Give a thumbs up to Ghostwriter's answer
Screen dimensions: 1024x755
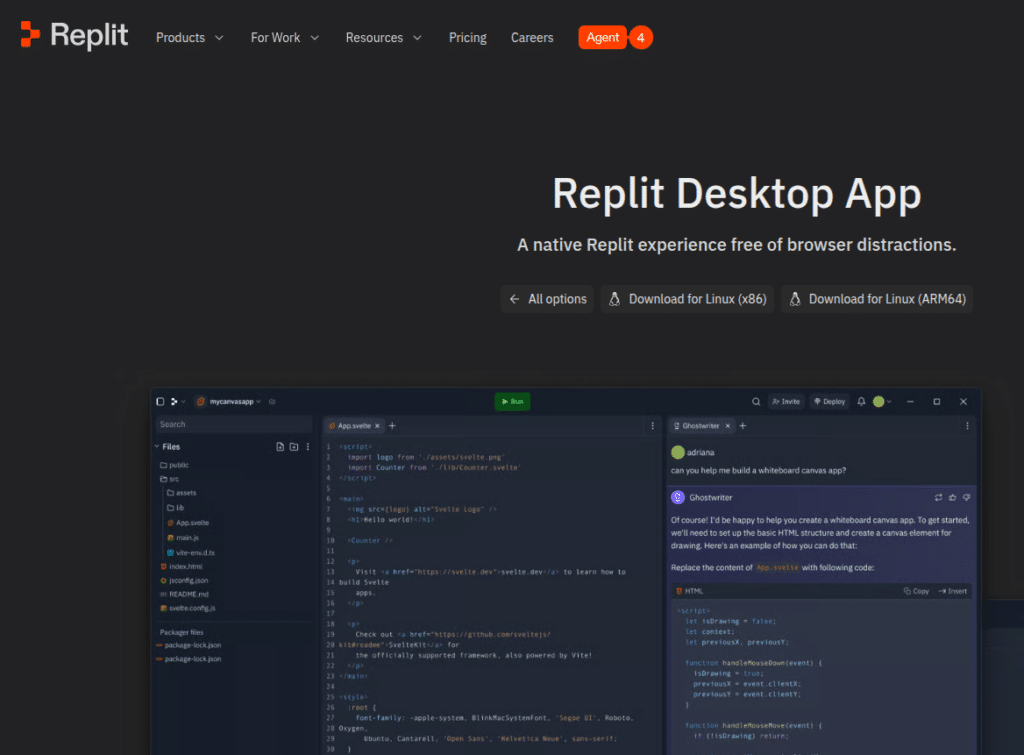[952, 497]
